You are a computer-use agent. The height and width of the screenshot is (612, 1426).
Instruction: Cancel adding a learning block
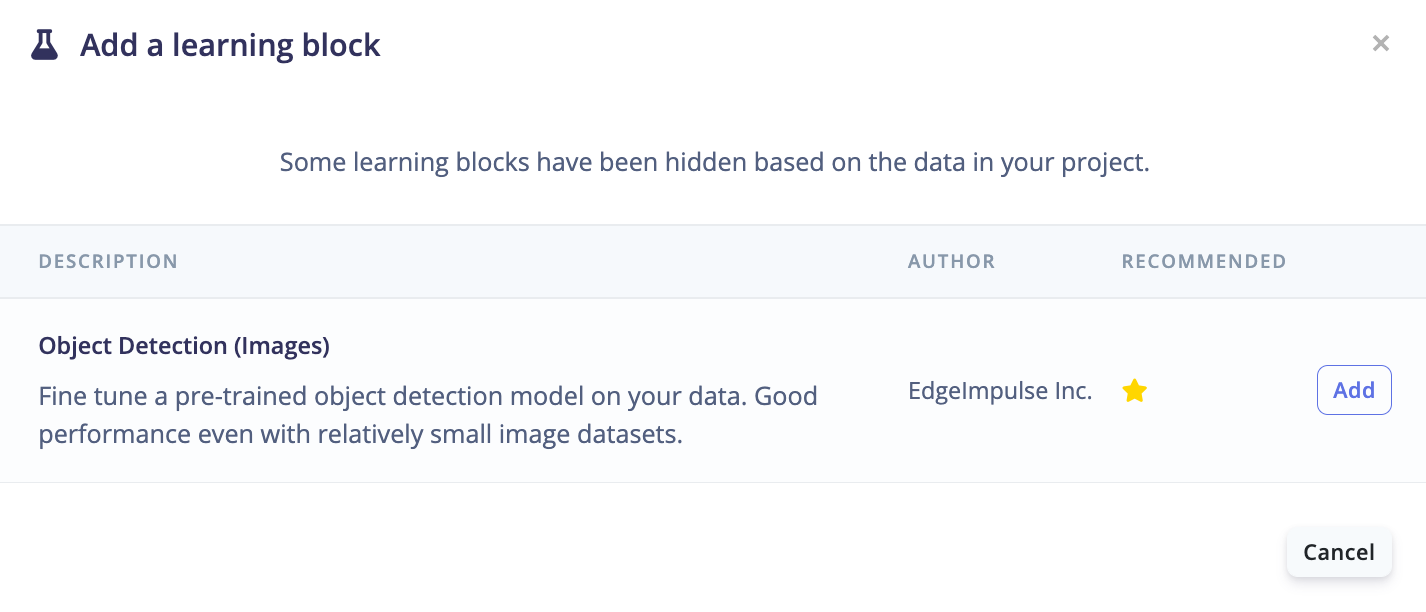click(x=1339, y=552)
